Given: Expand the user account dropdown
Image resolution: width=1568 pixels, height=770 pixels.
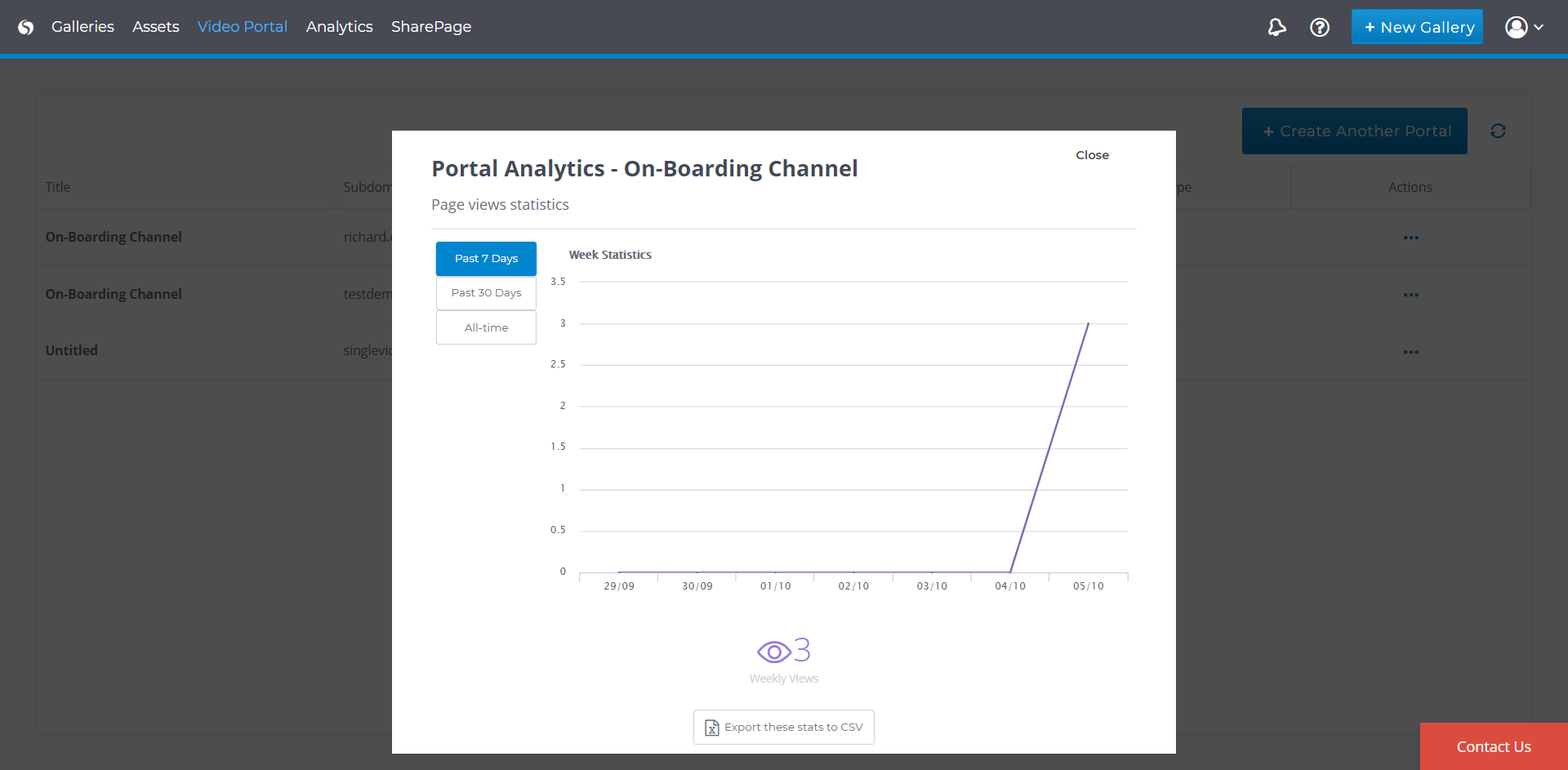Looking at the screenshot, I should tap(1524, 27).
